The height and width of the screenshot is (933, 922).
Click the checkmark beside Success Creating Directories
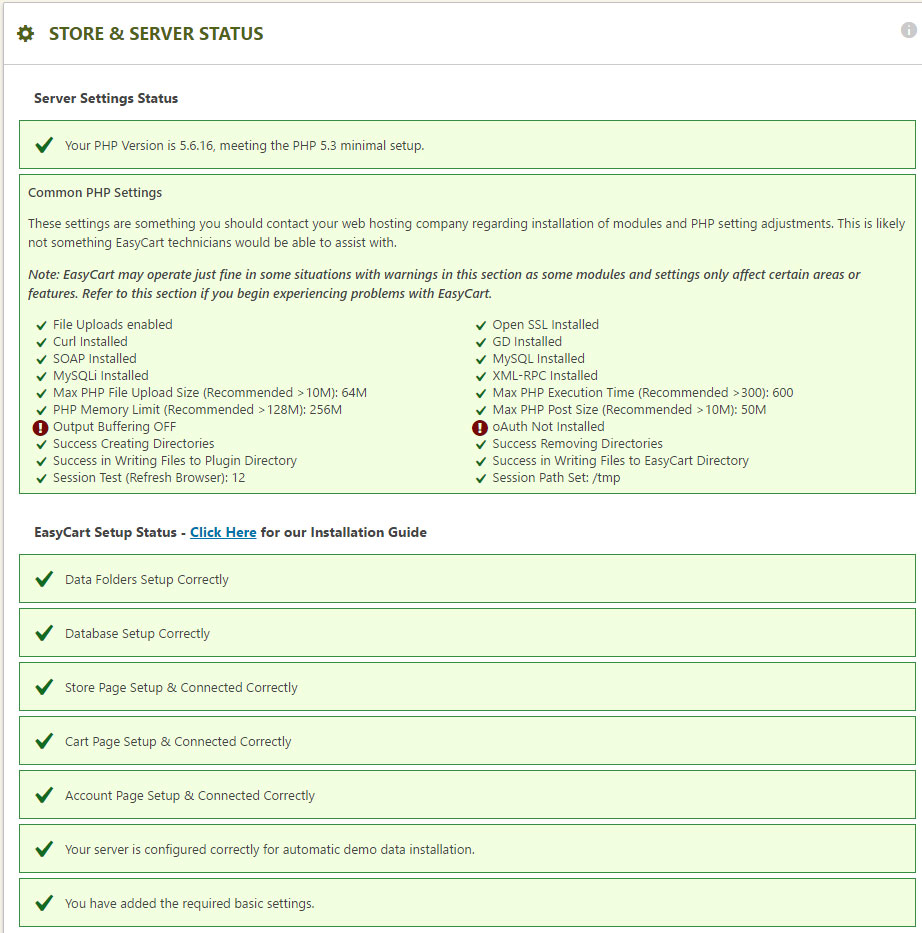pyautogui.click(x=42, y=444)
